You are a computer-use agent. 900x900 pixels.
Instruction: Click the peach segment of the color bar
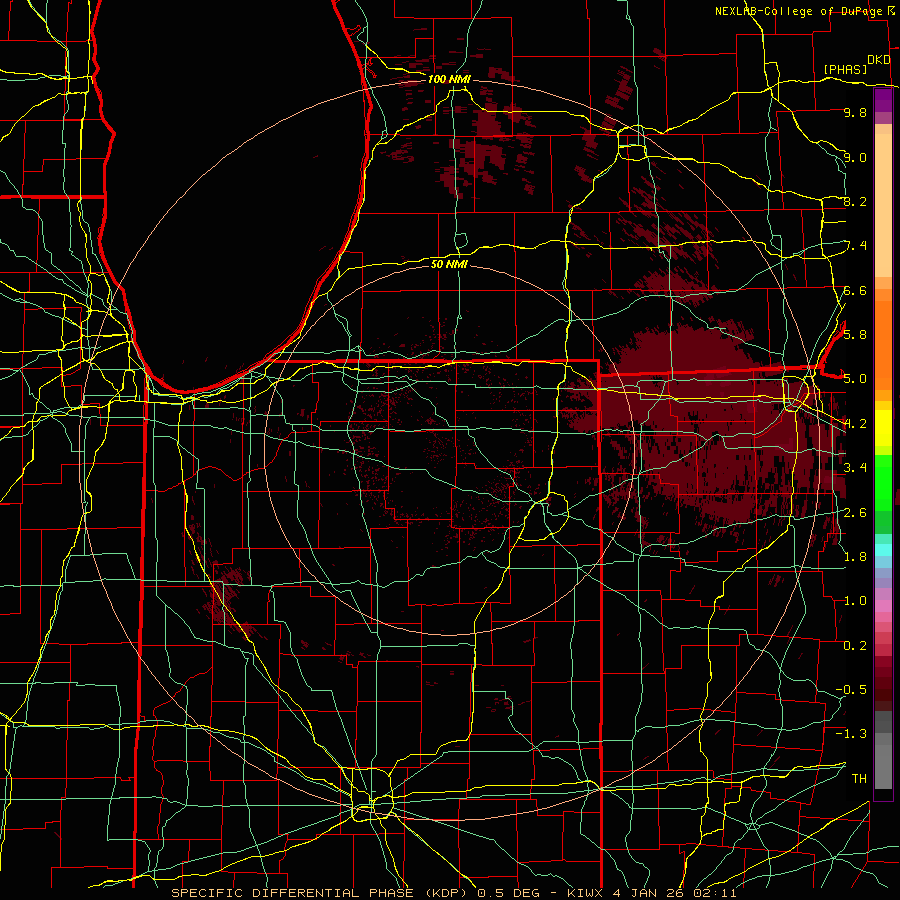click(883, 201)
